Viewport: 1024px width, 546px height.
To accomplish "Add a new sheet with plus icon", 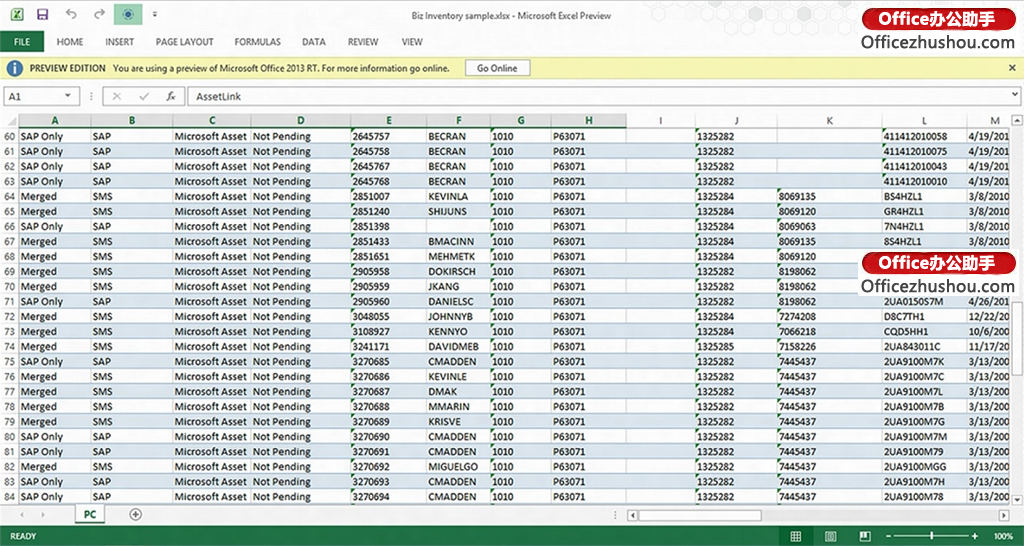I will pyautogui.click(x=136, y=514).
